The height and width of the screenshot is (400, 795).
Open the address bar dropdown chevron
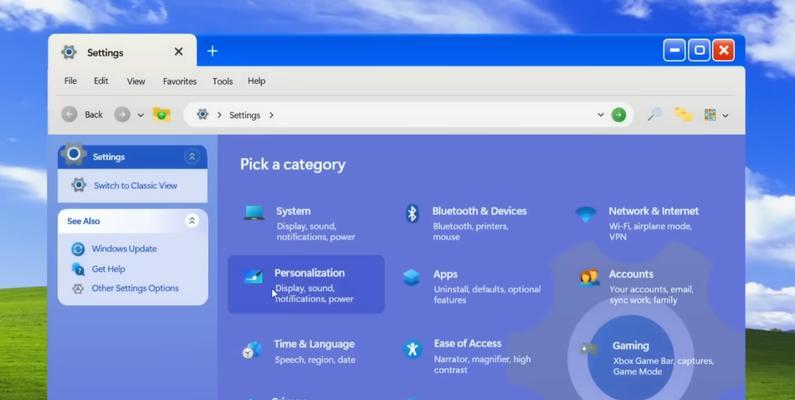[x=600, y=115]
